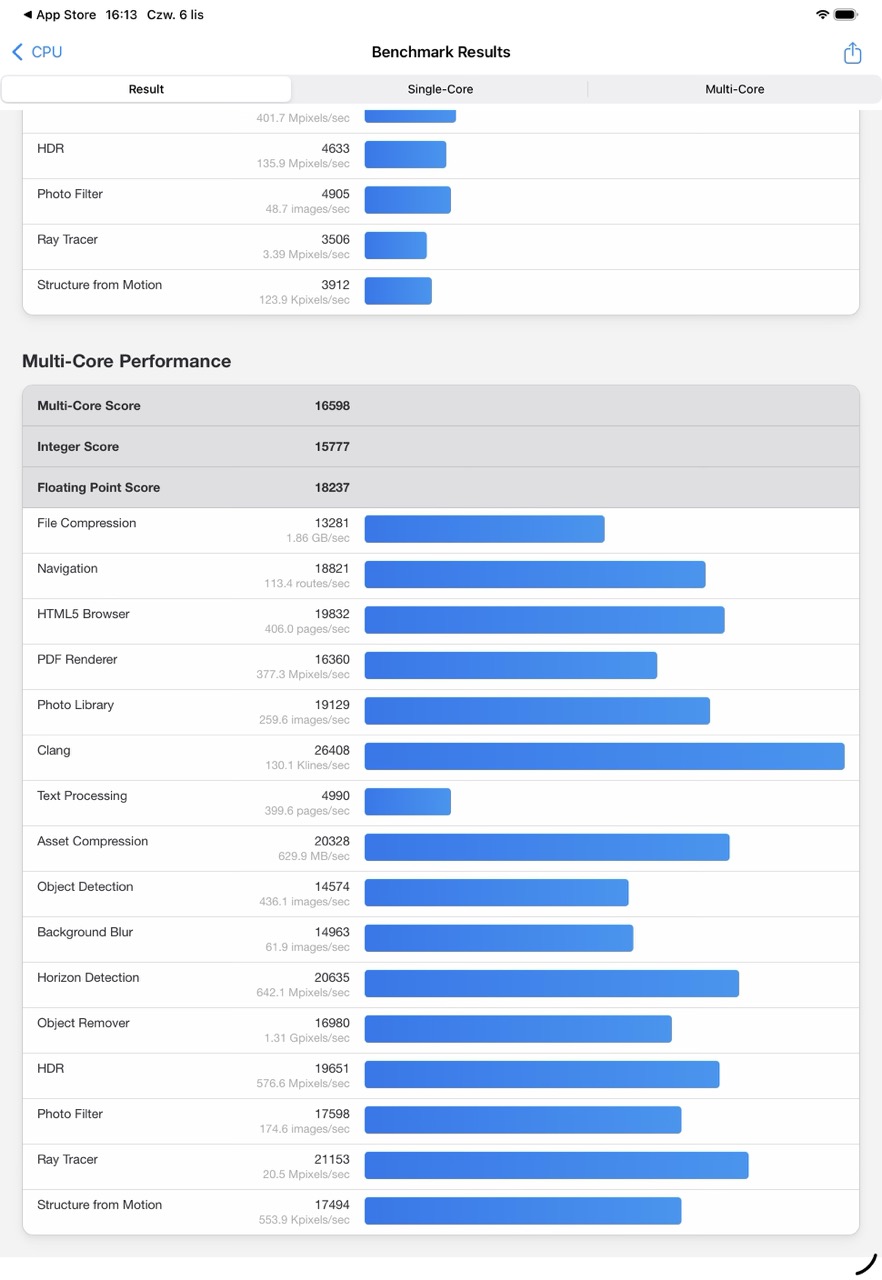Tap the Ray Tracer multi-core bar

(x=556, y=1166)
